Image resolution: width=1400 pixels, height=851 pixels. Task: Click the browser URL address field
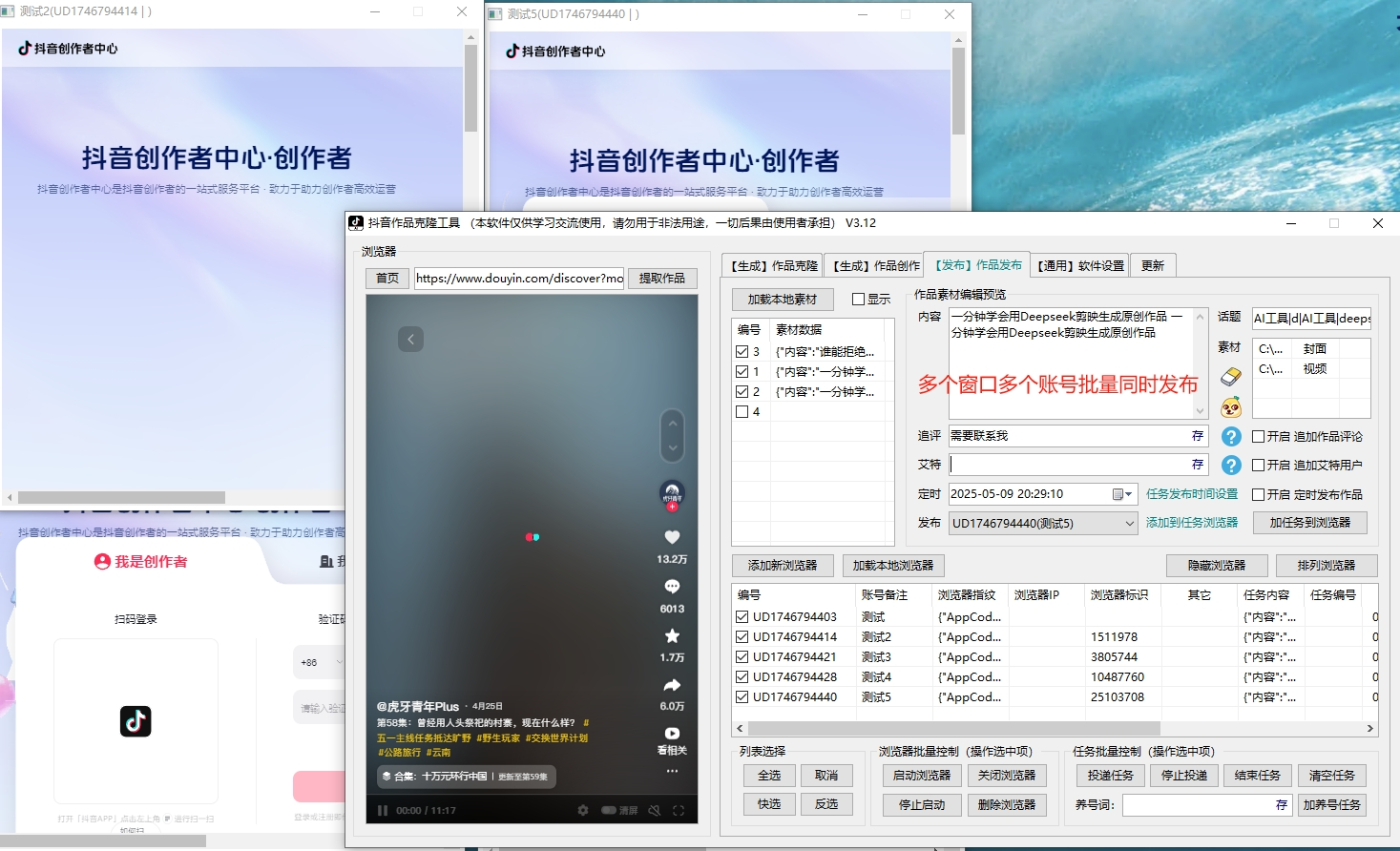518,278
